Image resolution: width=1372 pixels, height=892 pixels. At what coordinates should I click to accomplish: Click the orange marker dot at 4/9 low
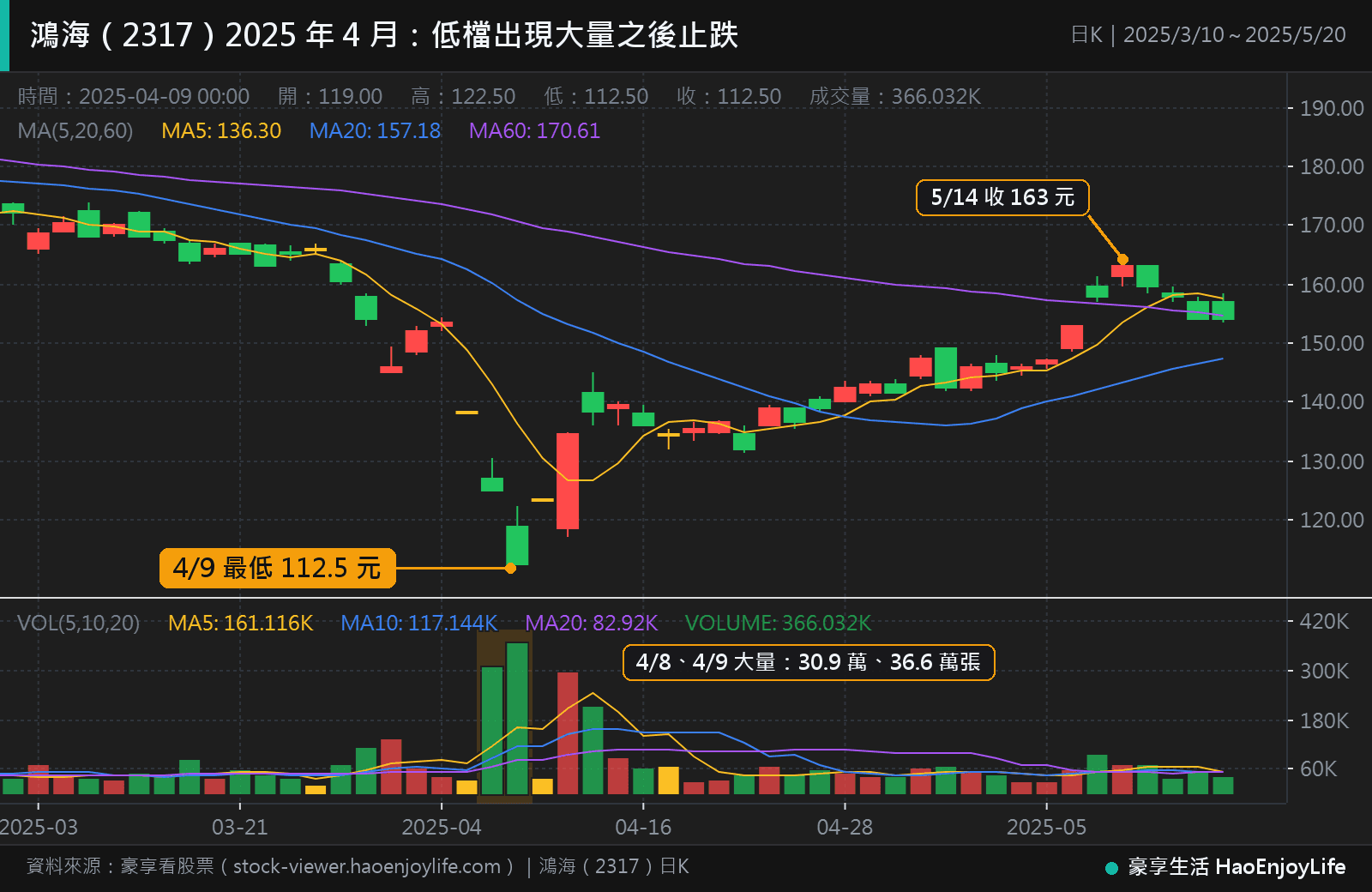point(510,568)
